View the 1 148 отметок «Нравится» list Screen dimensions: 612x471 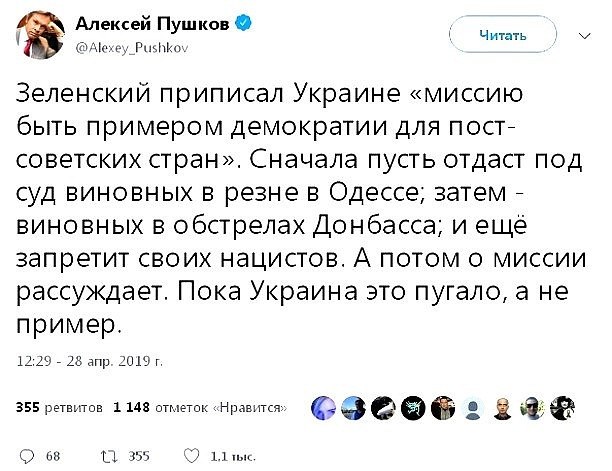tap(200, 407)
